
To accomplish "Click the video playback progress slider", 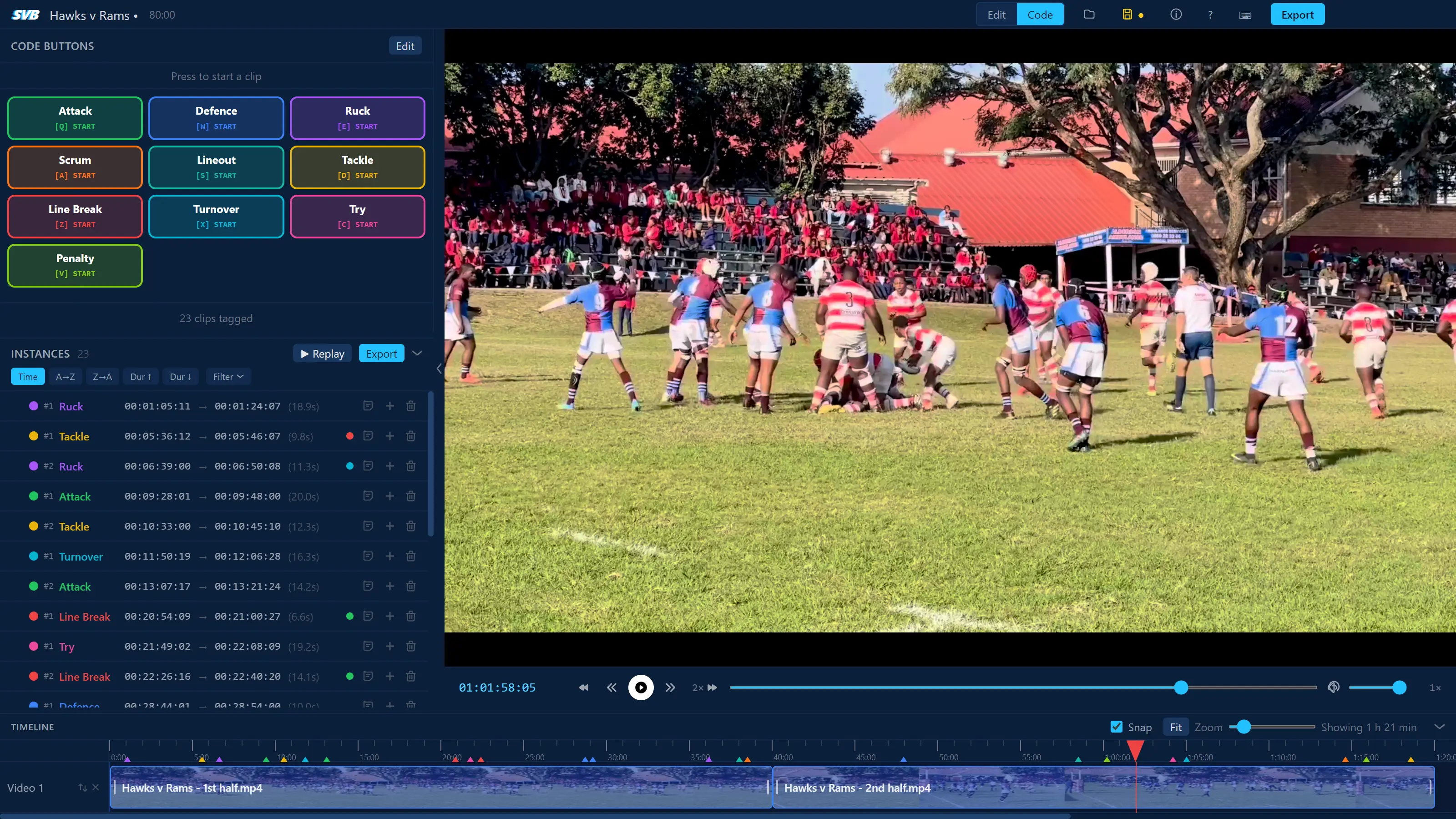I will click(x=1023, y=688).
